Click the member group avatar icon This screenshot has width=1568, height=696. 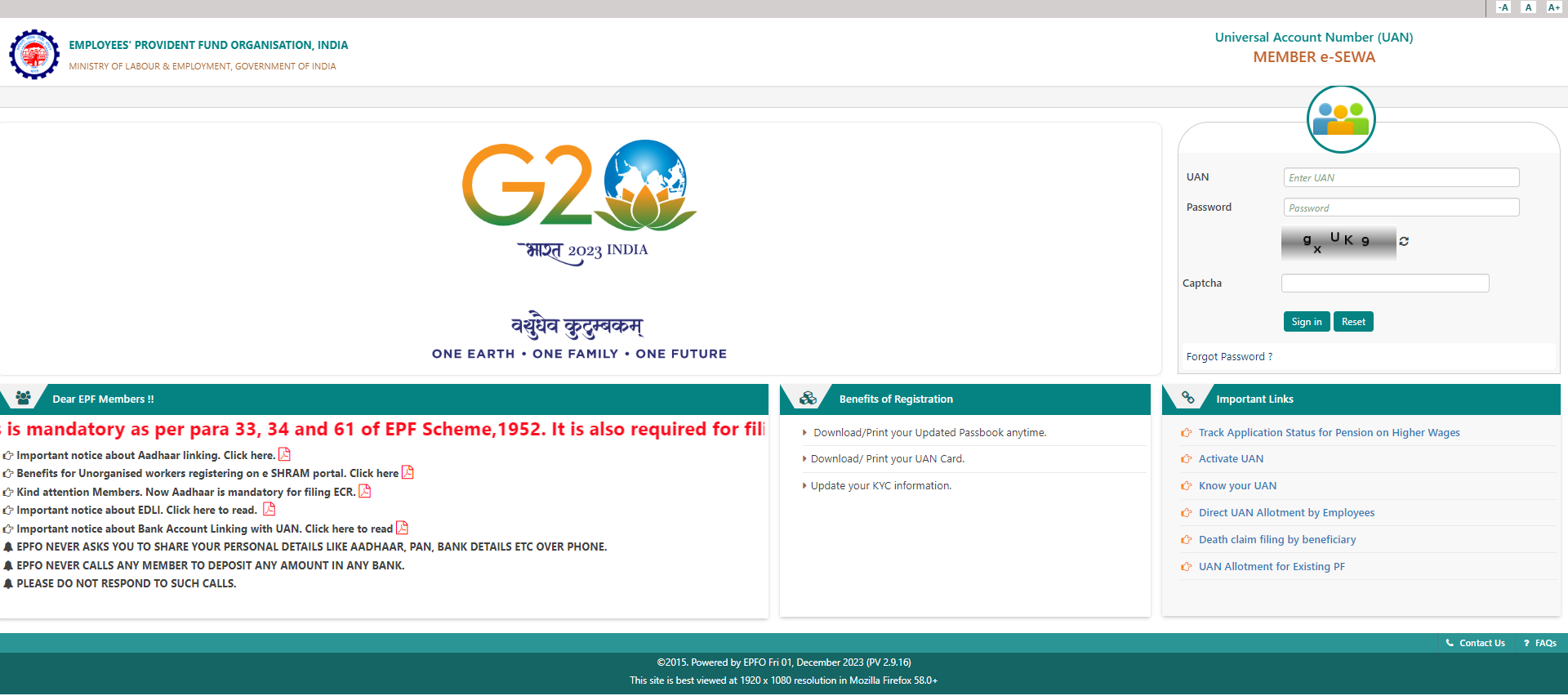coord(1341,119)
